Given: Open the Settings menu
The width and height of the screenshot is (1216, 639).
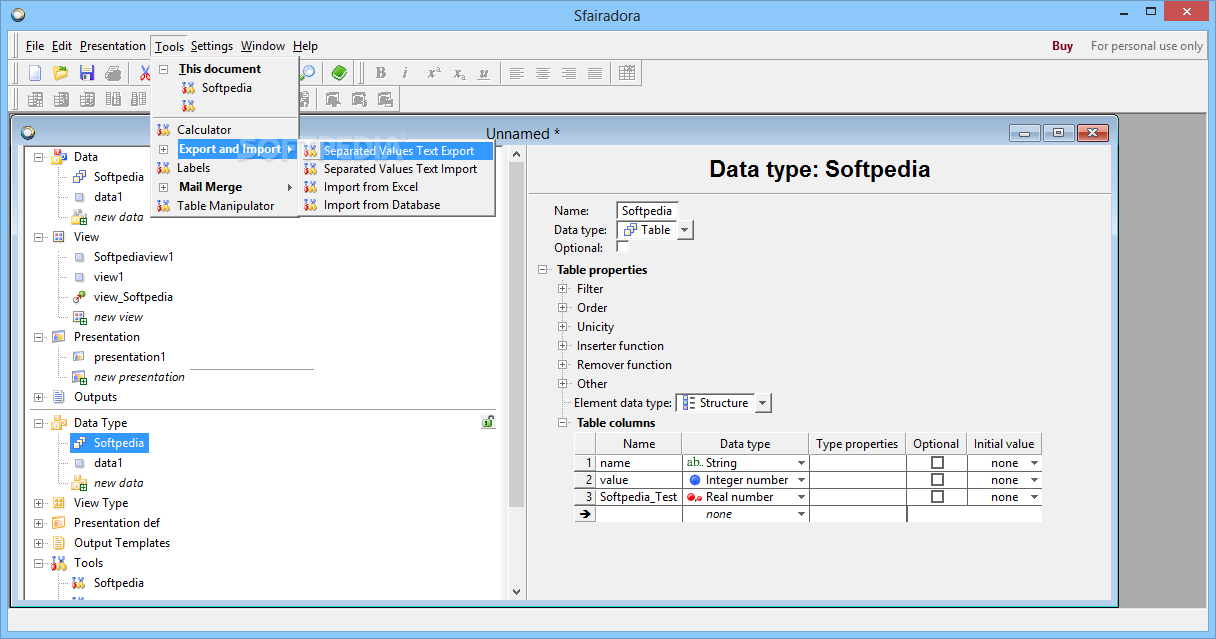Looking at the screenshot, I should pyautogui.click(x=211, y=46).
